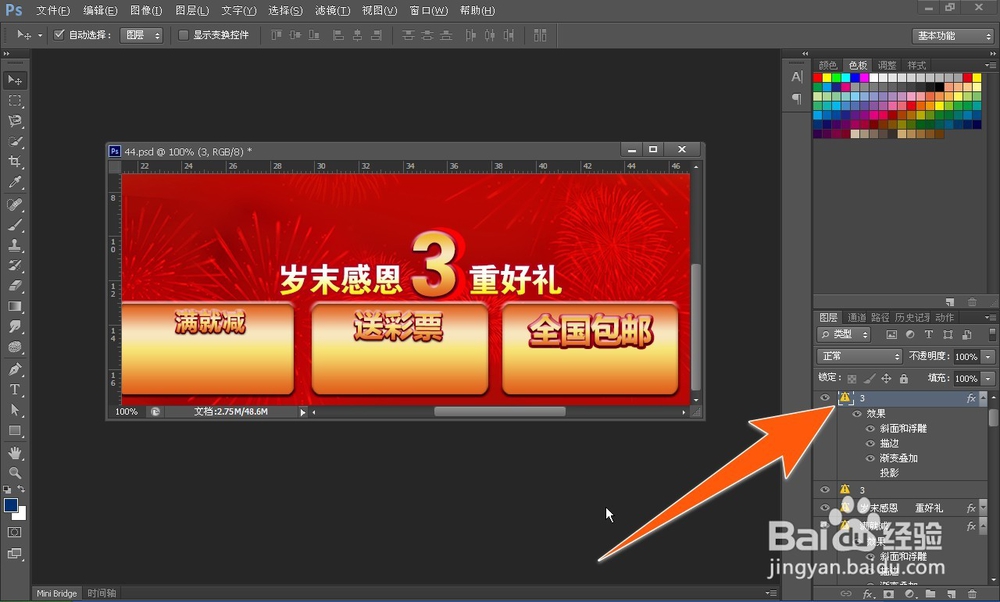This screenshot has width=1000, height=602.
Task: Open the Character panel icon
Action: click(x=797, y=77)
